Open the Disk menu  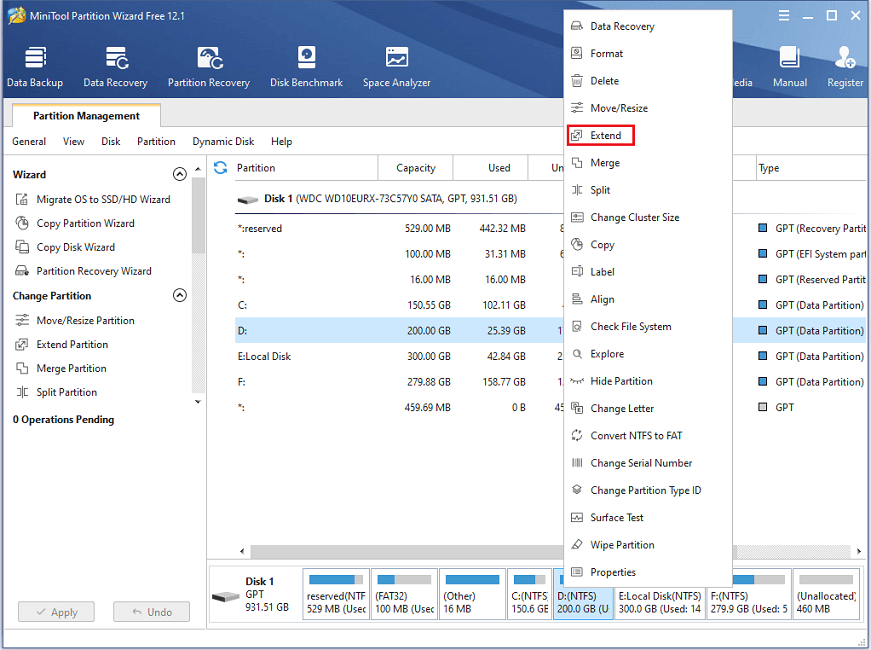[111, 142]
